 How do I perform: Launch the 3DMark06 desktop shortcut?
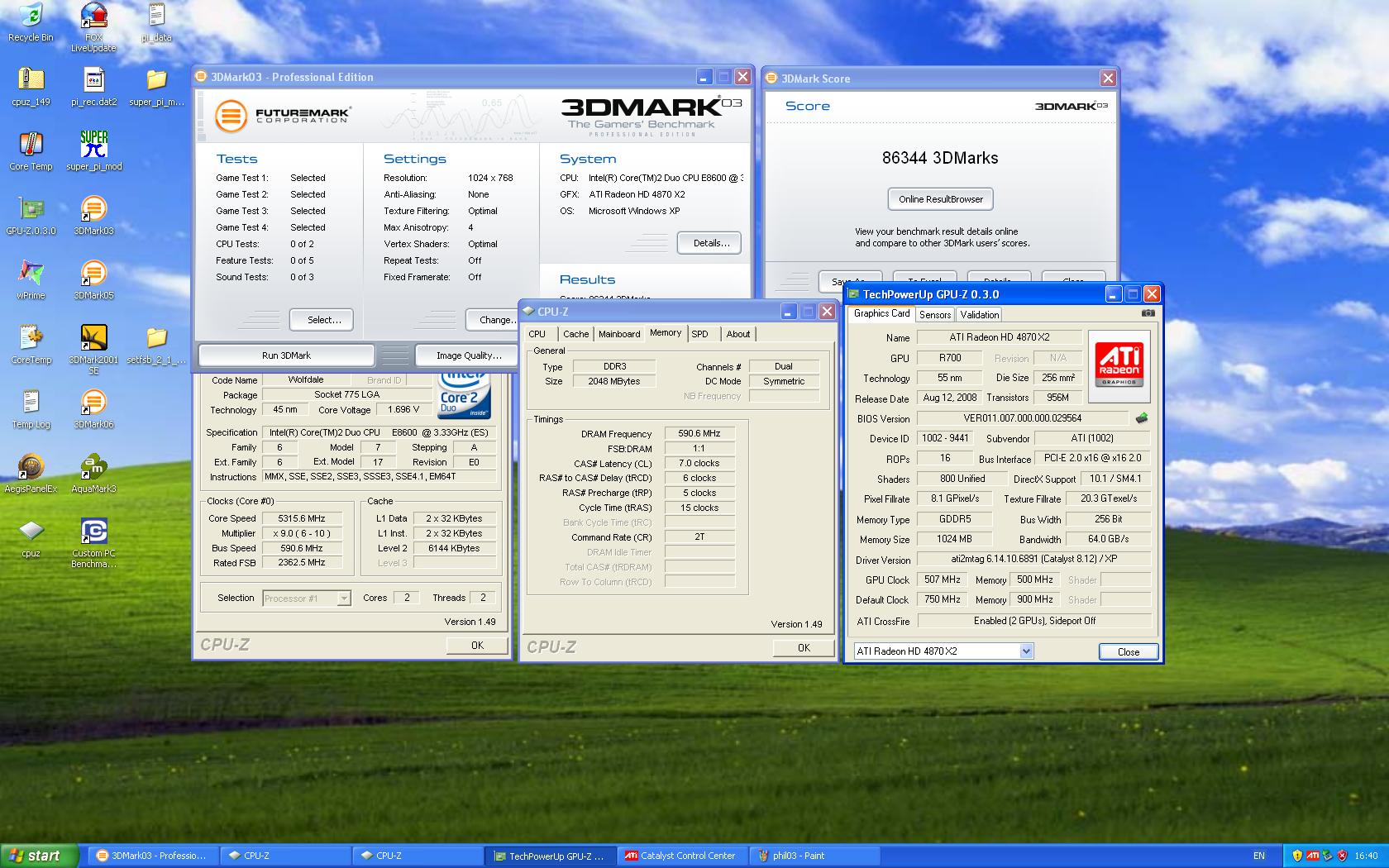click(x=93, y=409)
